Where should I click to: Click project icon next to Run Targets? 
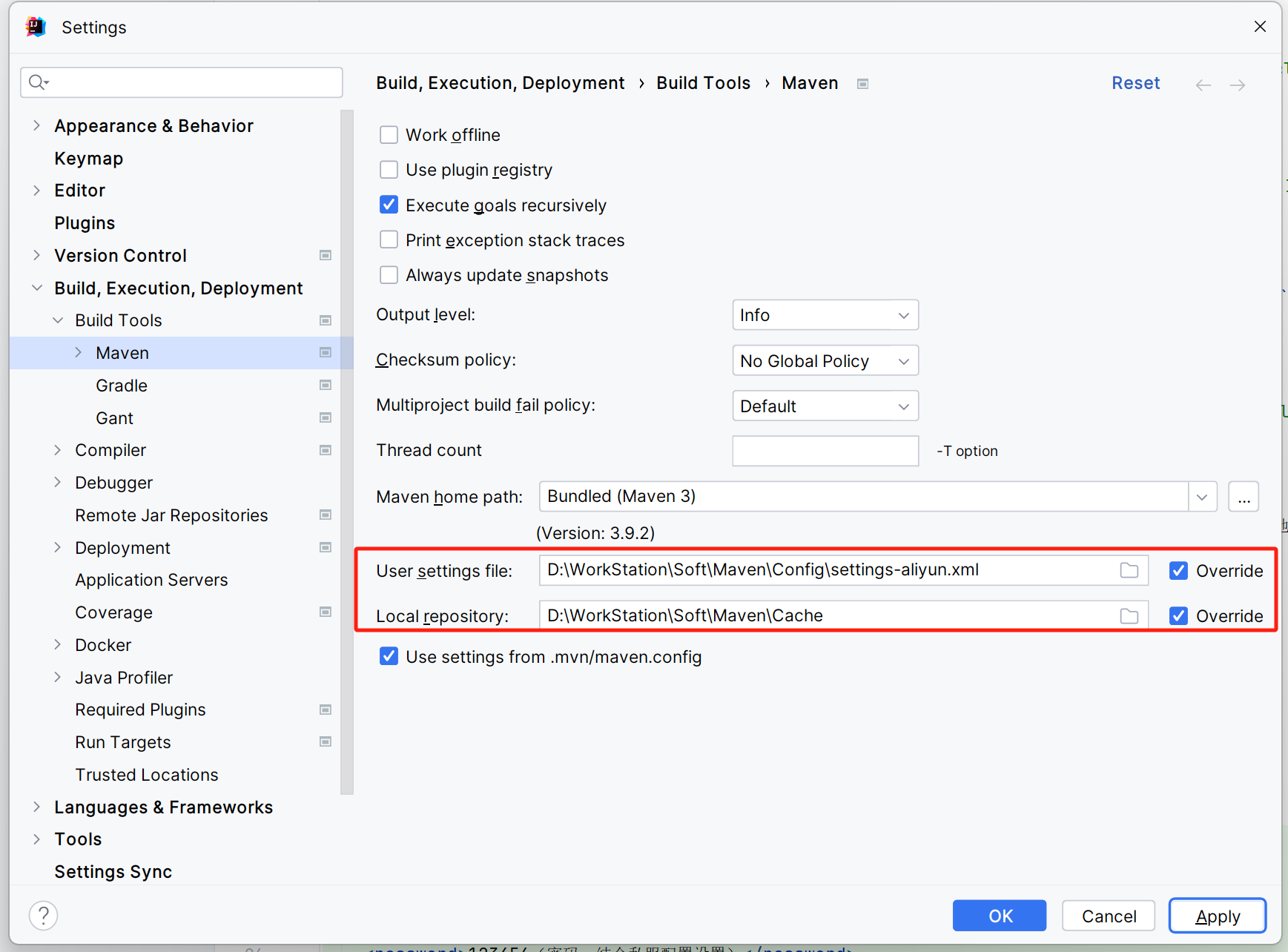[325, 741]
